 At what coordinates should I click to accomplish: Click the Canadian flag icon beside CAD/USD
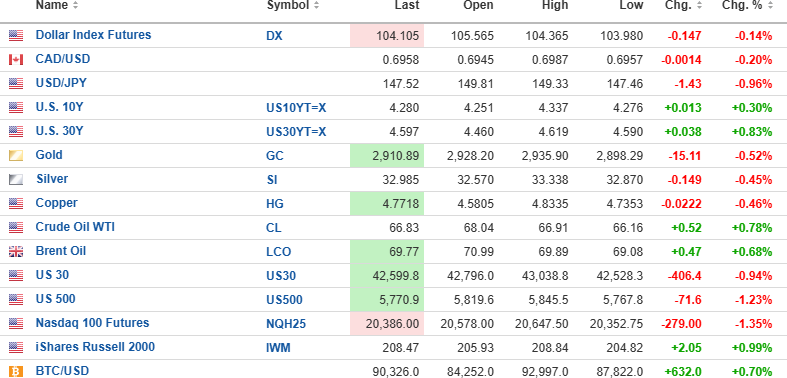[x=16, y=60]
